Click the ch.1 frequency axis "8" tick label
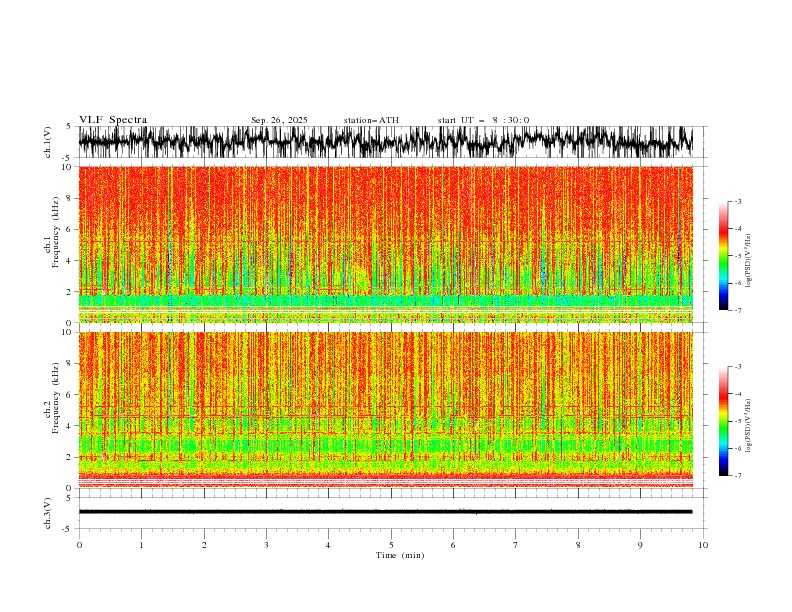Screen dimensions: 792x612 coord(70,198)
